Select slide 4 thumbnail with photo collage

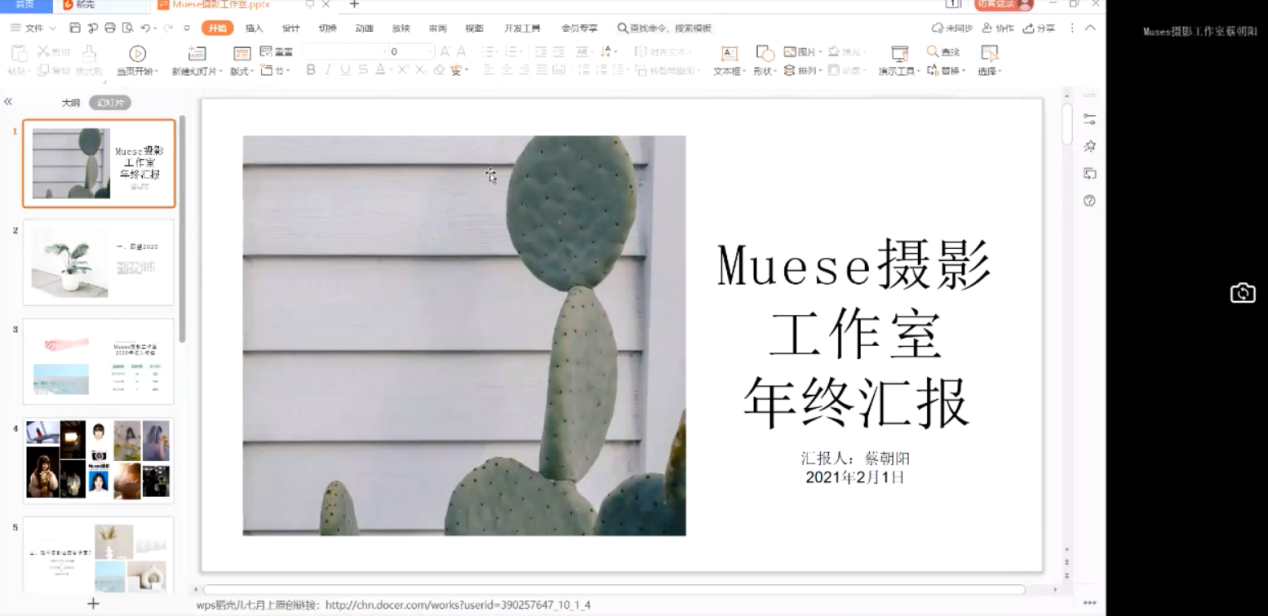tap(98, 459)
